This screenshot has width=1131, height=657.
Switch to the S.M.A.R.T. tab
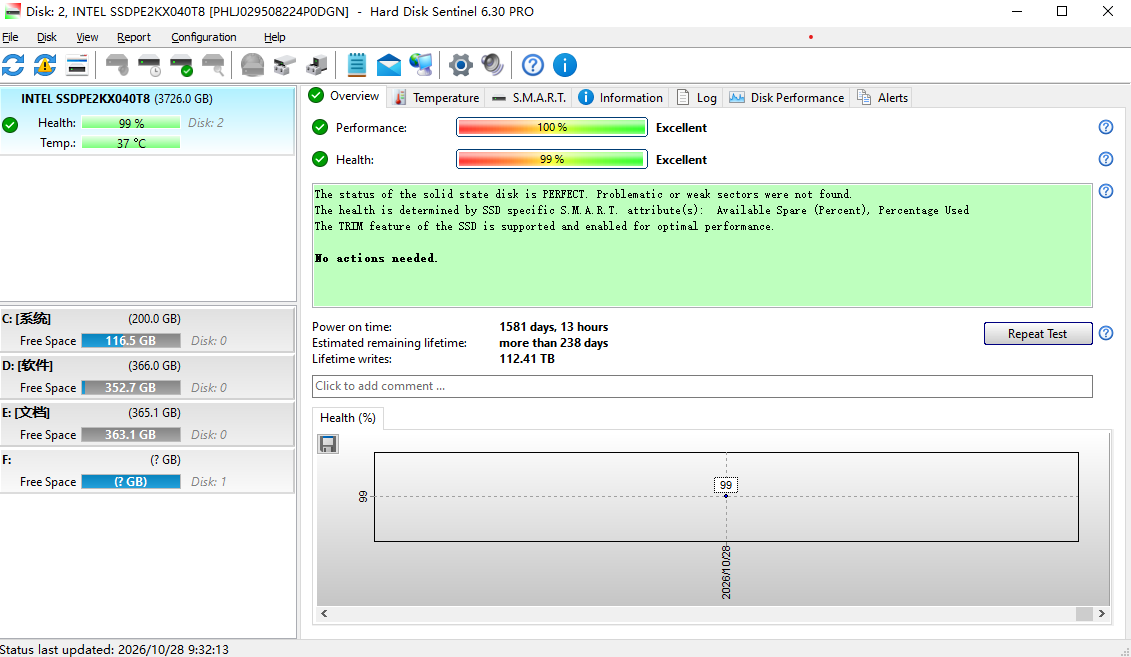[529, 97]
